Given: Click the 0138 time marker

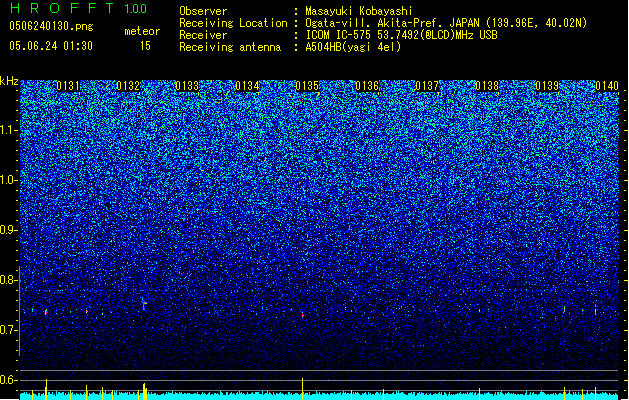Looking at the screenshot, I should click(x=487, y=86).
